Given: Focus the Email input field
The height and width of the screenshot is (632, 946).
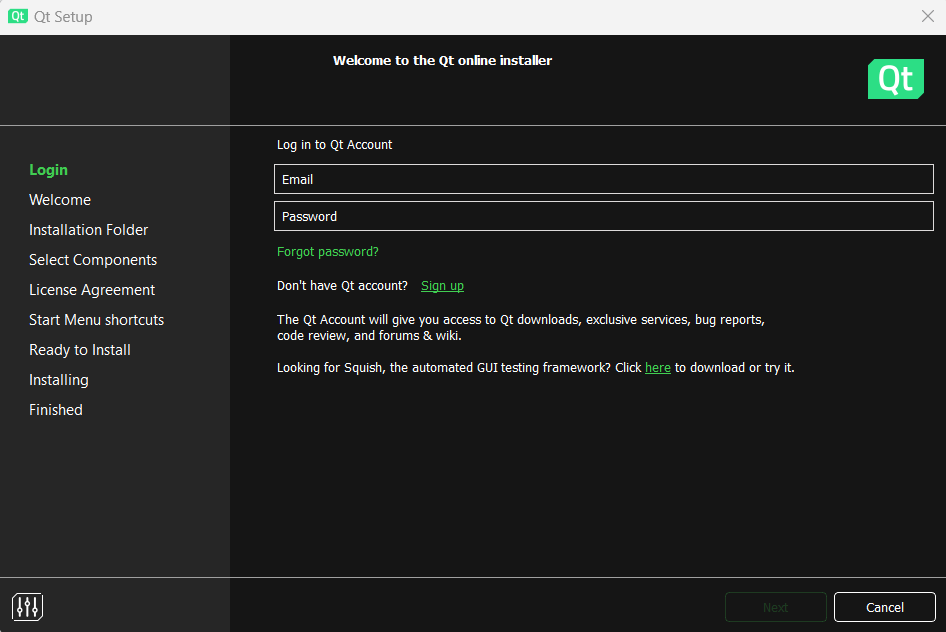Looking at the screenshot, I should [x=603, y=179].
